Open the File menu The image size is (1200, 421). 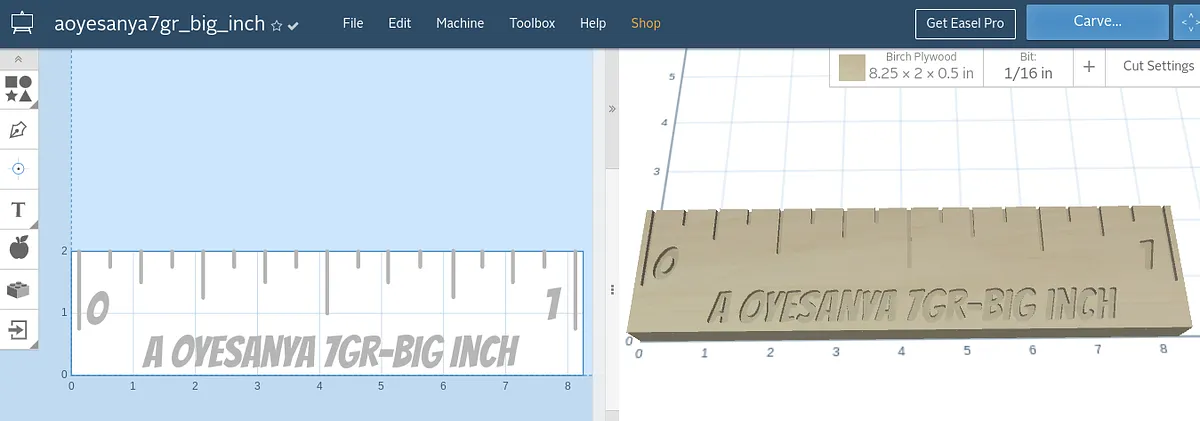click(353, 23)
